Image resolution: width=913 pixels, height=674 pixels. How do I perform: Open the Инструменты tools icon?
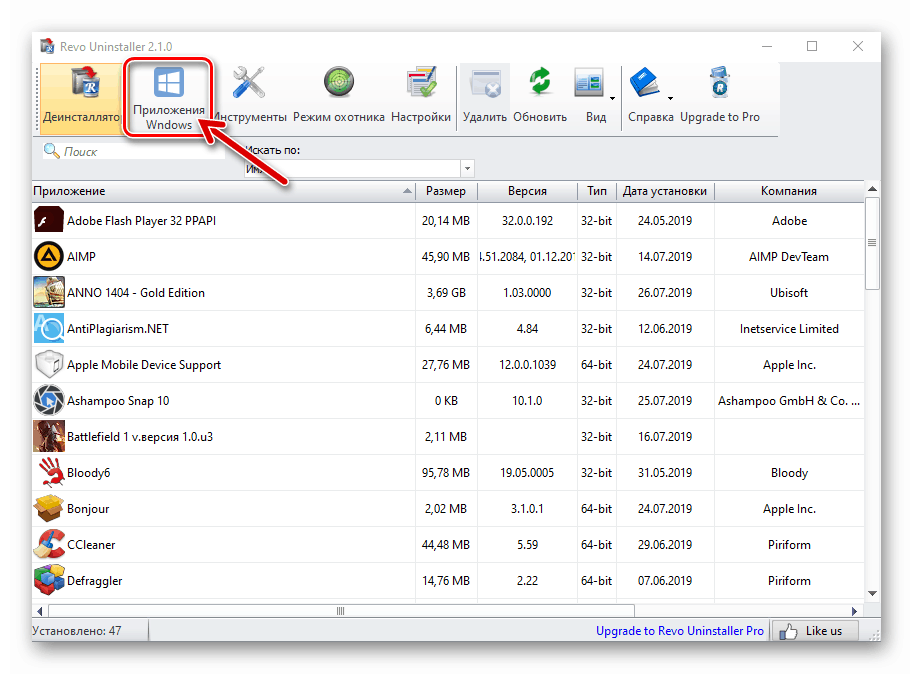tap(249, 82)
